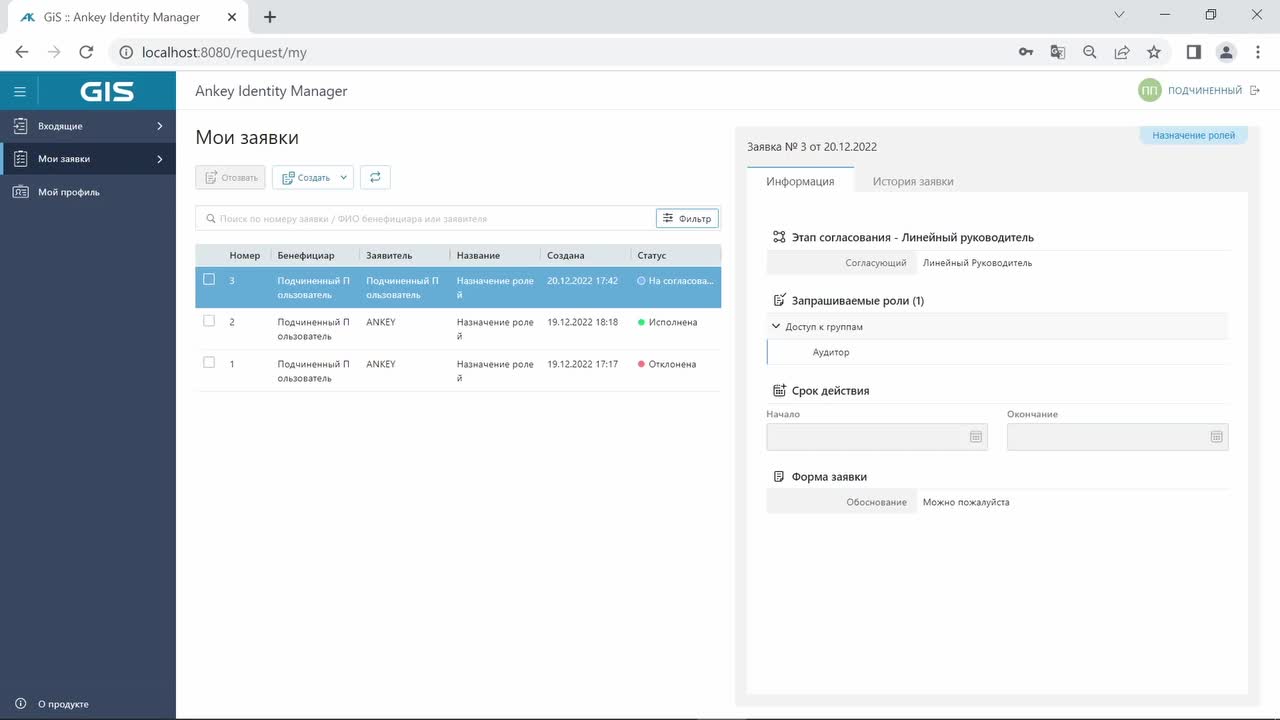Expand the Входящие submenu chevron

point(160,126)
